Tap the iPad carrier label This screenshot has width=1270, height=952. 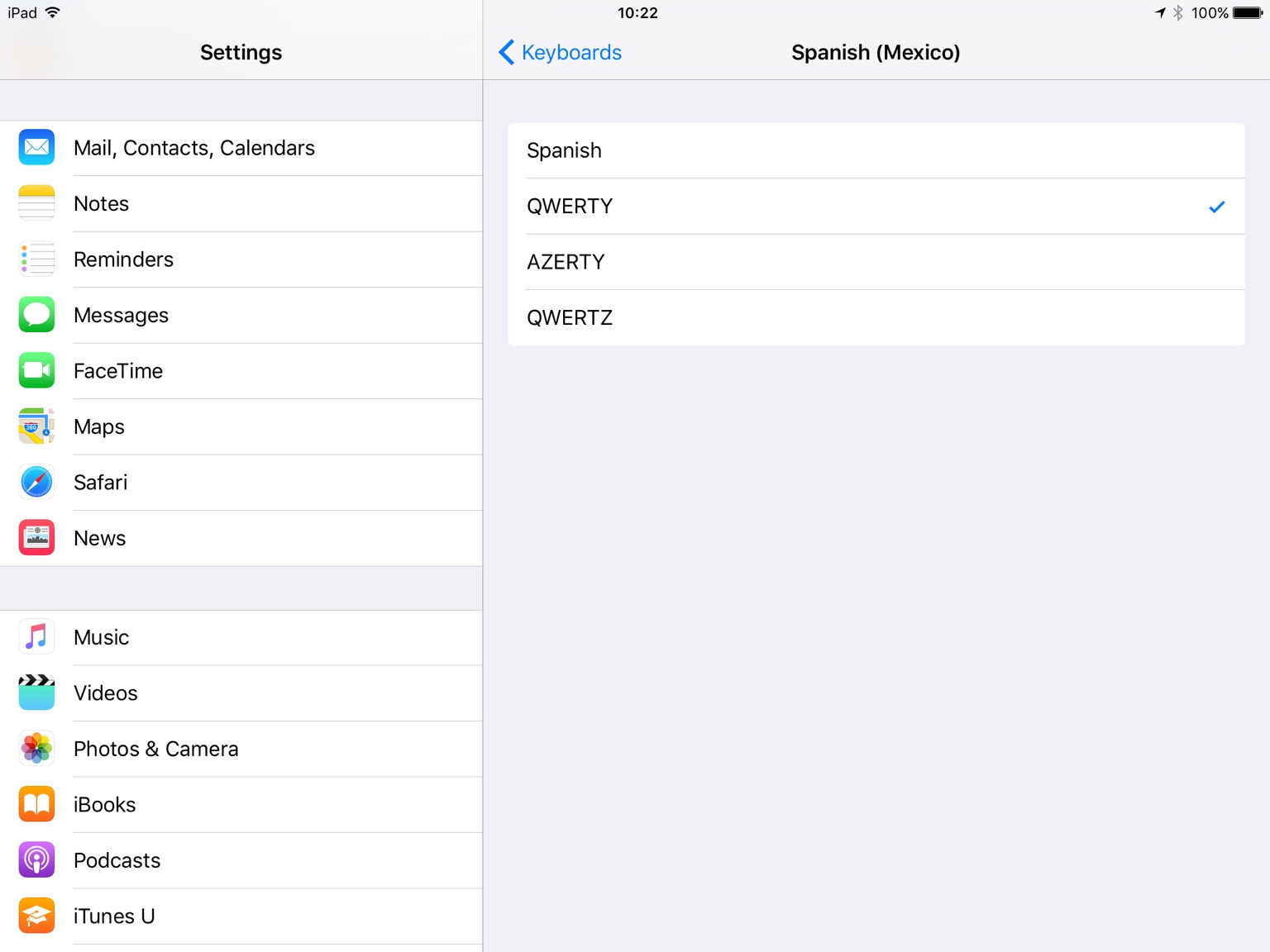pos(22,13)
